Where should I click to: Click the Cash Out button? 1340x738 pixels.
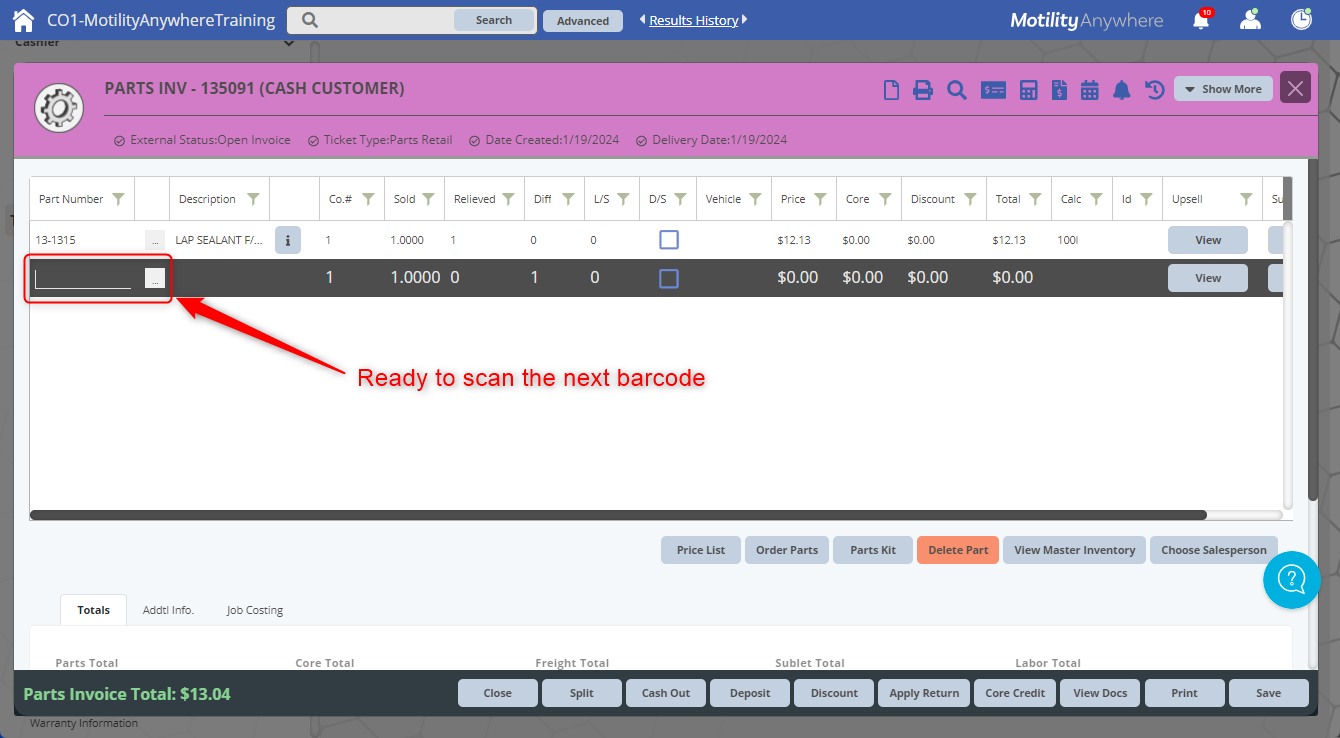(666, 693)
